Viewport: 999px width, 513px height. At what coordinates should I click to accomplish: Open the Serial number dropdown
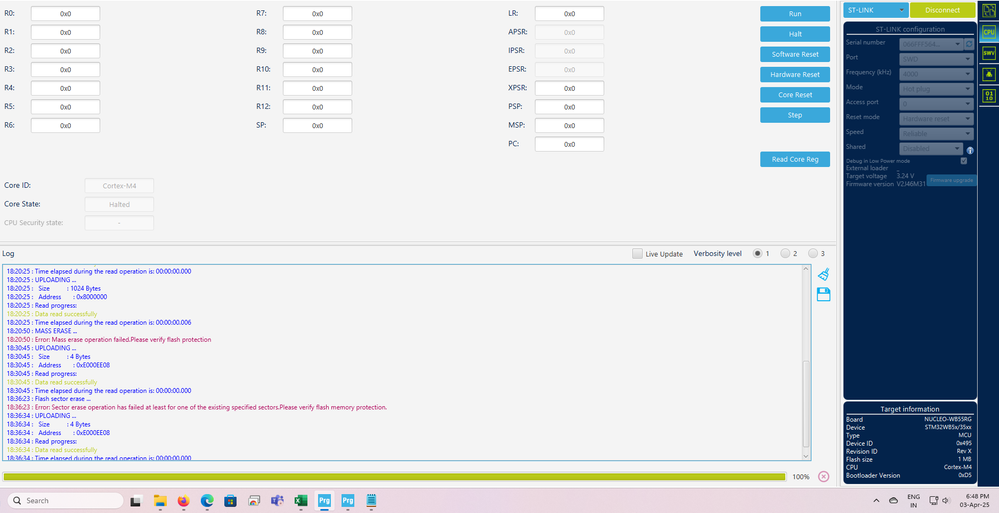[x=931, y=44]
